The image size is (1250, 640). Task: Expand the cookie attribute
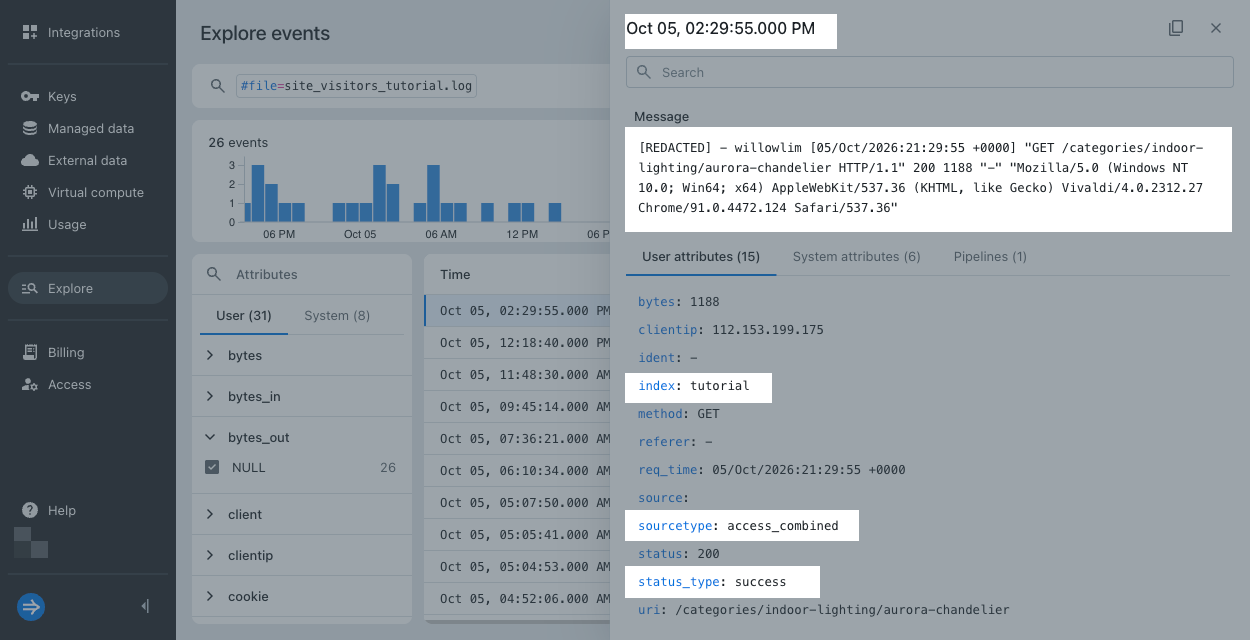(210, 596)
